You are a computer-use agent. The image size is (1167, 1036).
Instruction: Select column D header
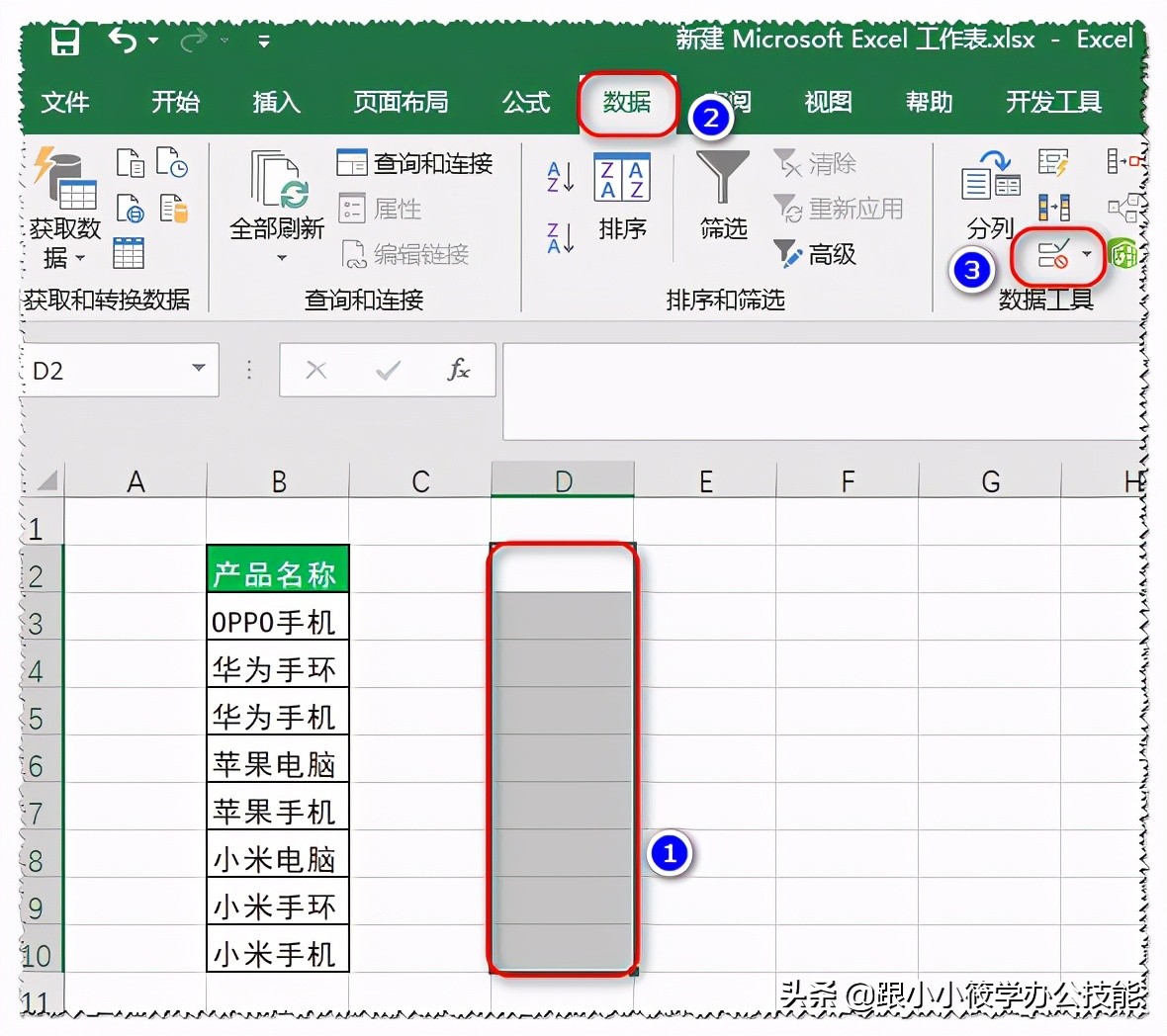click(563, 480)
